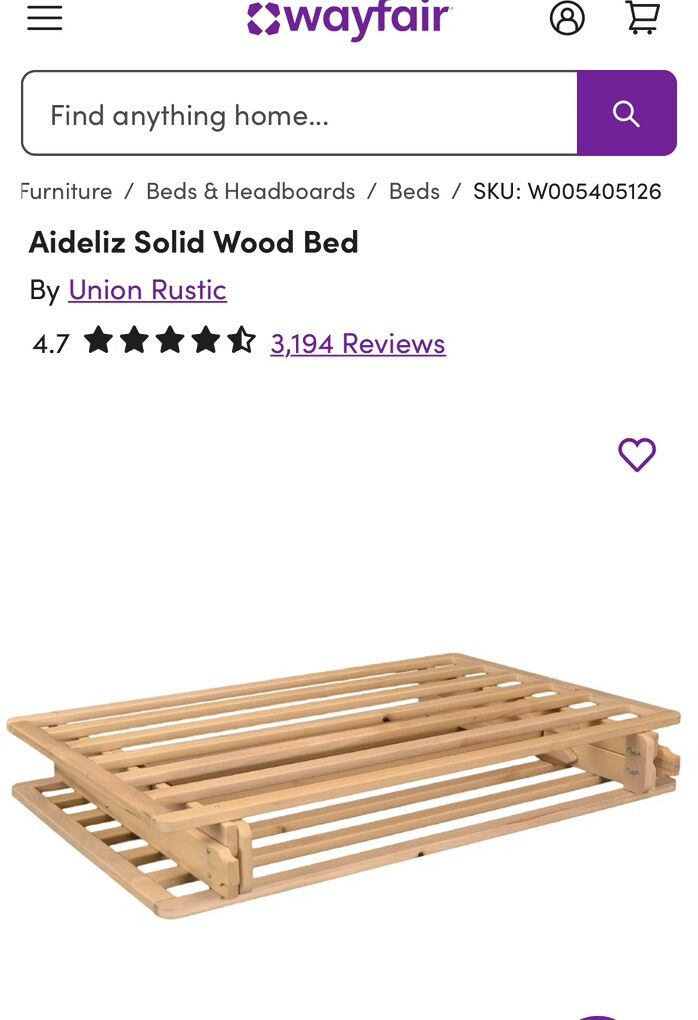Click the Find anything home search field
The image size is (698, 1020).
click(300, 112)
